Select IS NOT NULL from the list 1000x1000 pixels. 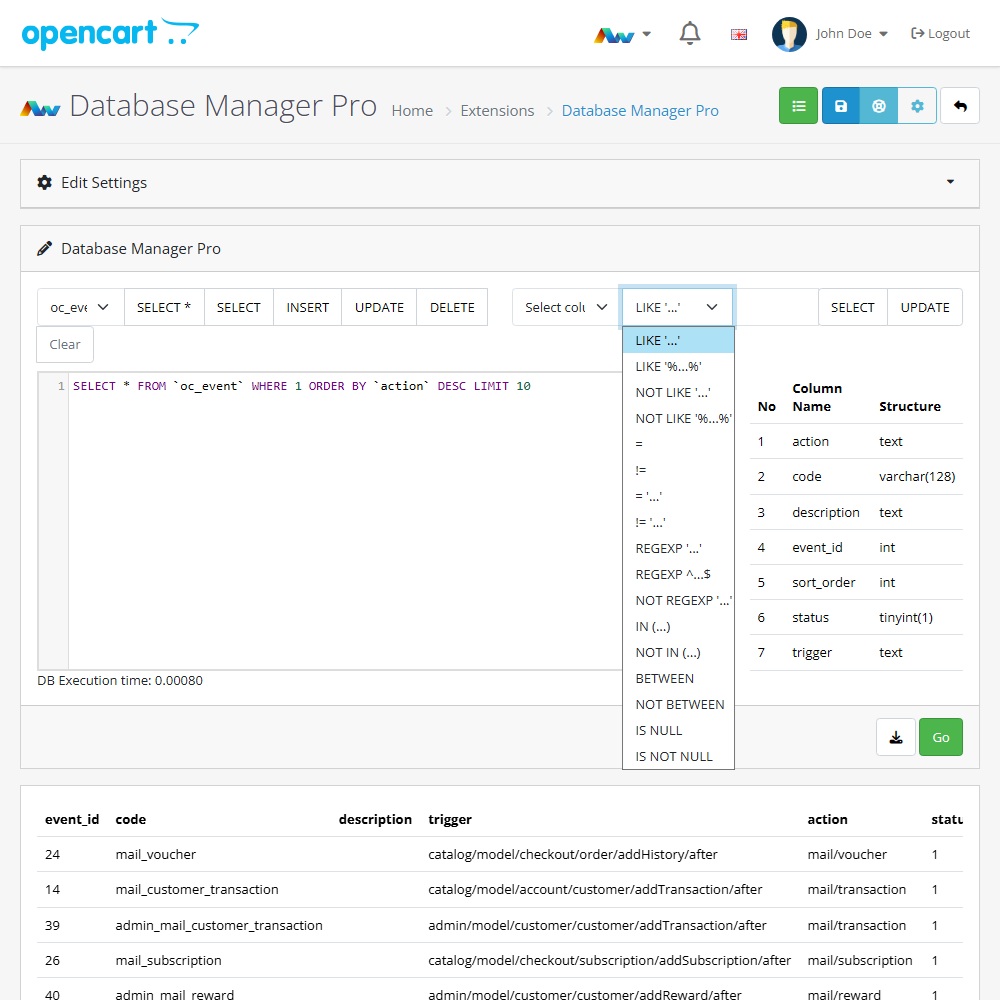click(x=674, y=756)
